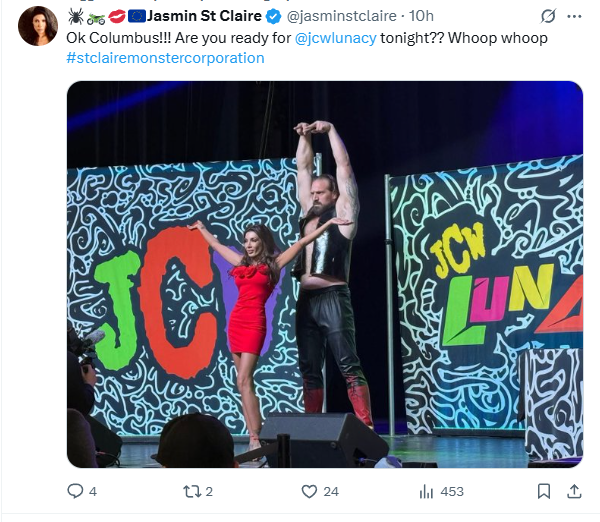Viewport: 600px width, 522px height.
Task: Click the 453 views count
Action: [452, 491]
